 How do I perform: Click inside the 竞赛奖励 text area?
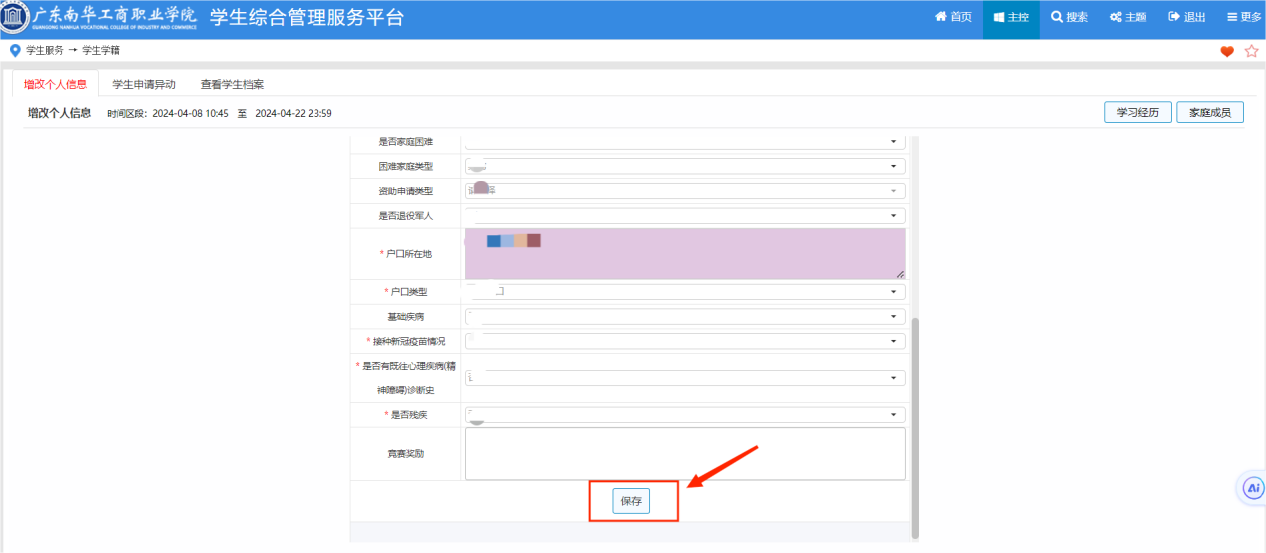coord(685,454)
